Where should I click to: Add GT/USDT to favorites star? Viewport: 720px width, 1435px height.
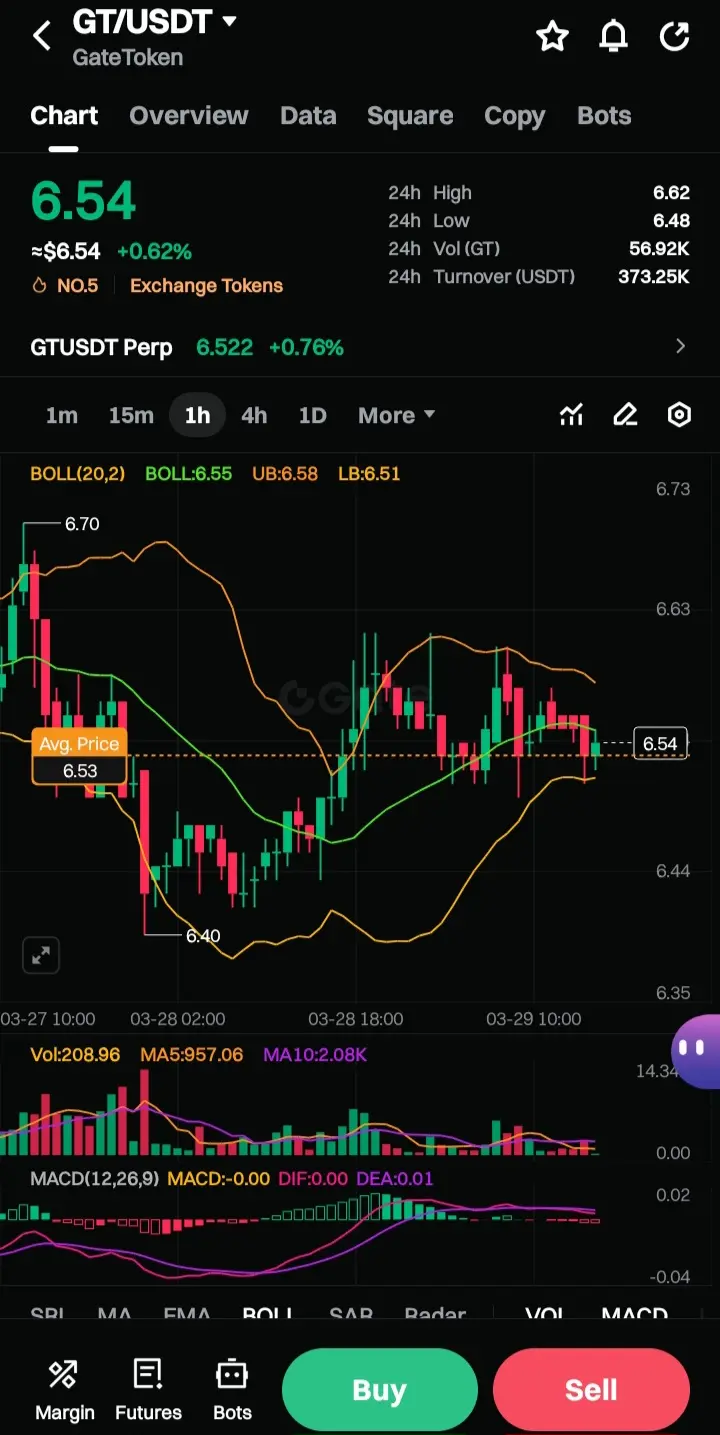[x=552, y=37]
